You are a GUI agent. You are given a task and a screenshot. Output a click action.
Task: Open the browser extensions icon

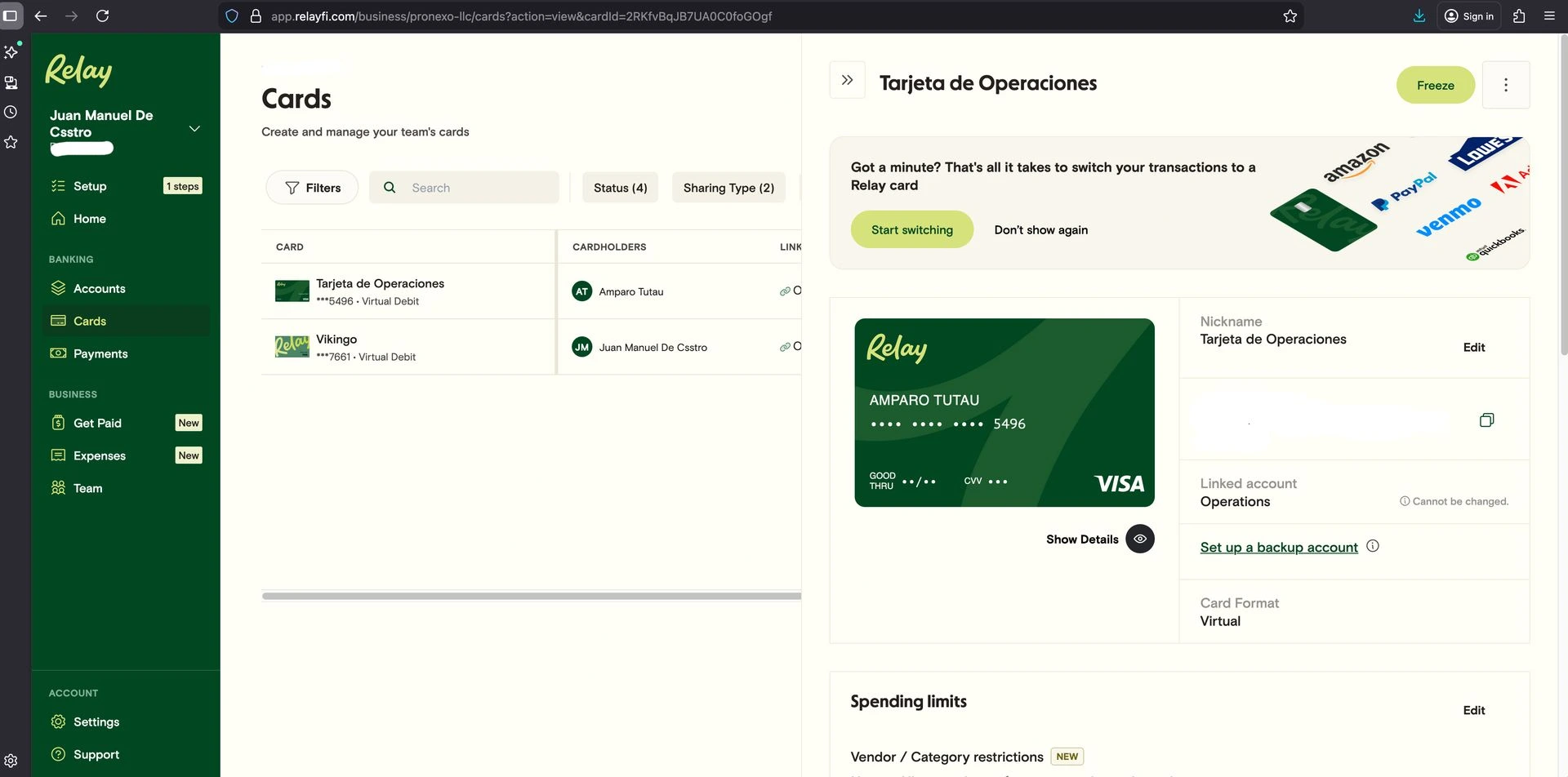pyautogui.click(x=1519, y=16)
